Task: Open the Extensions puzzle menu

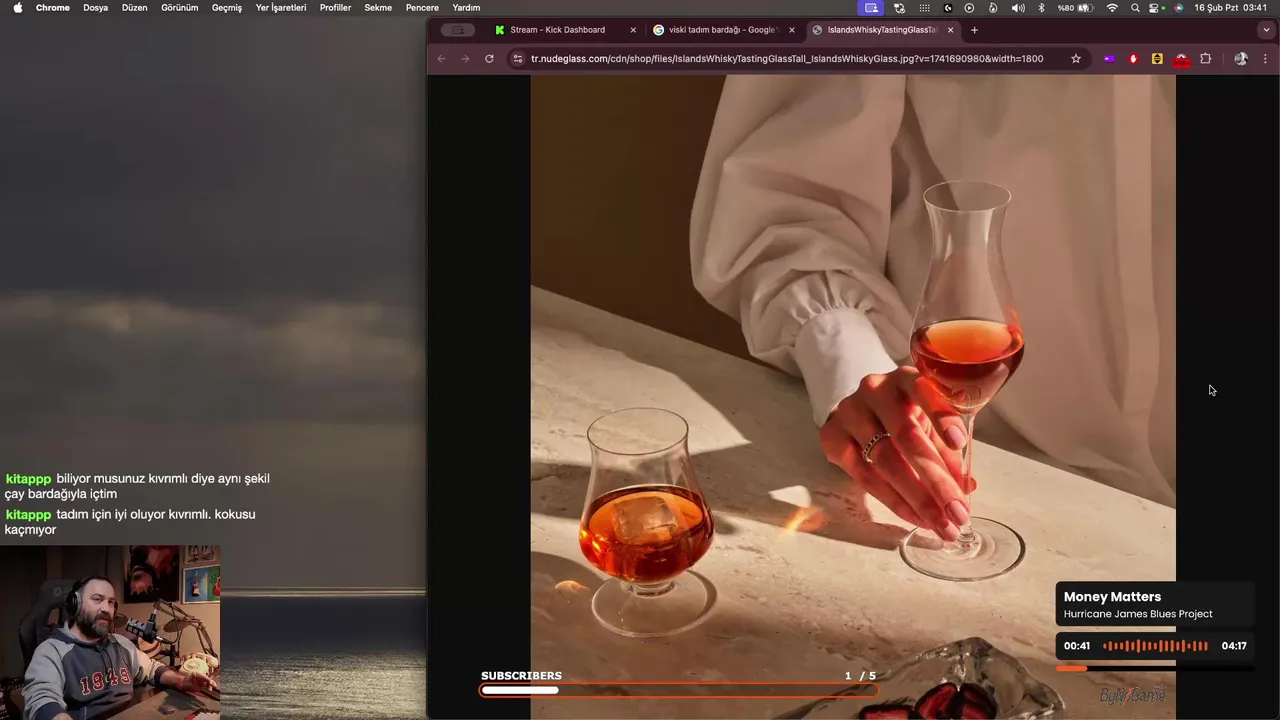Action: [x=1206, y=59]
